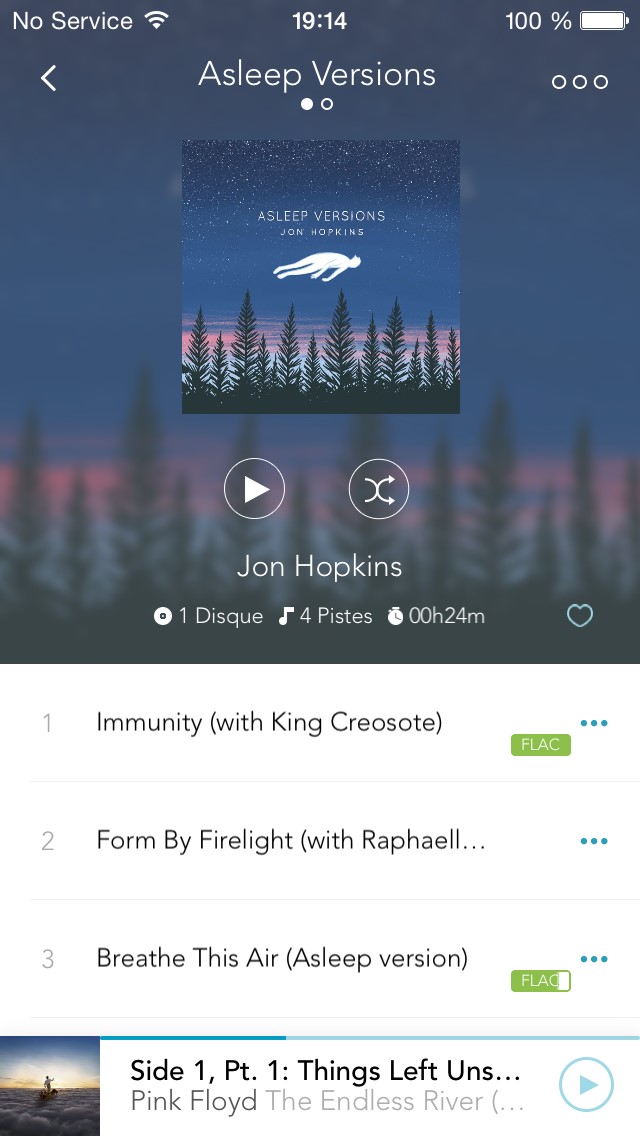Image resolution: width=640 pixels, height=1136 pixels.
Task: Seek on the mini player progress bar
Action: click(370, 1037)
